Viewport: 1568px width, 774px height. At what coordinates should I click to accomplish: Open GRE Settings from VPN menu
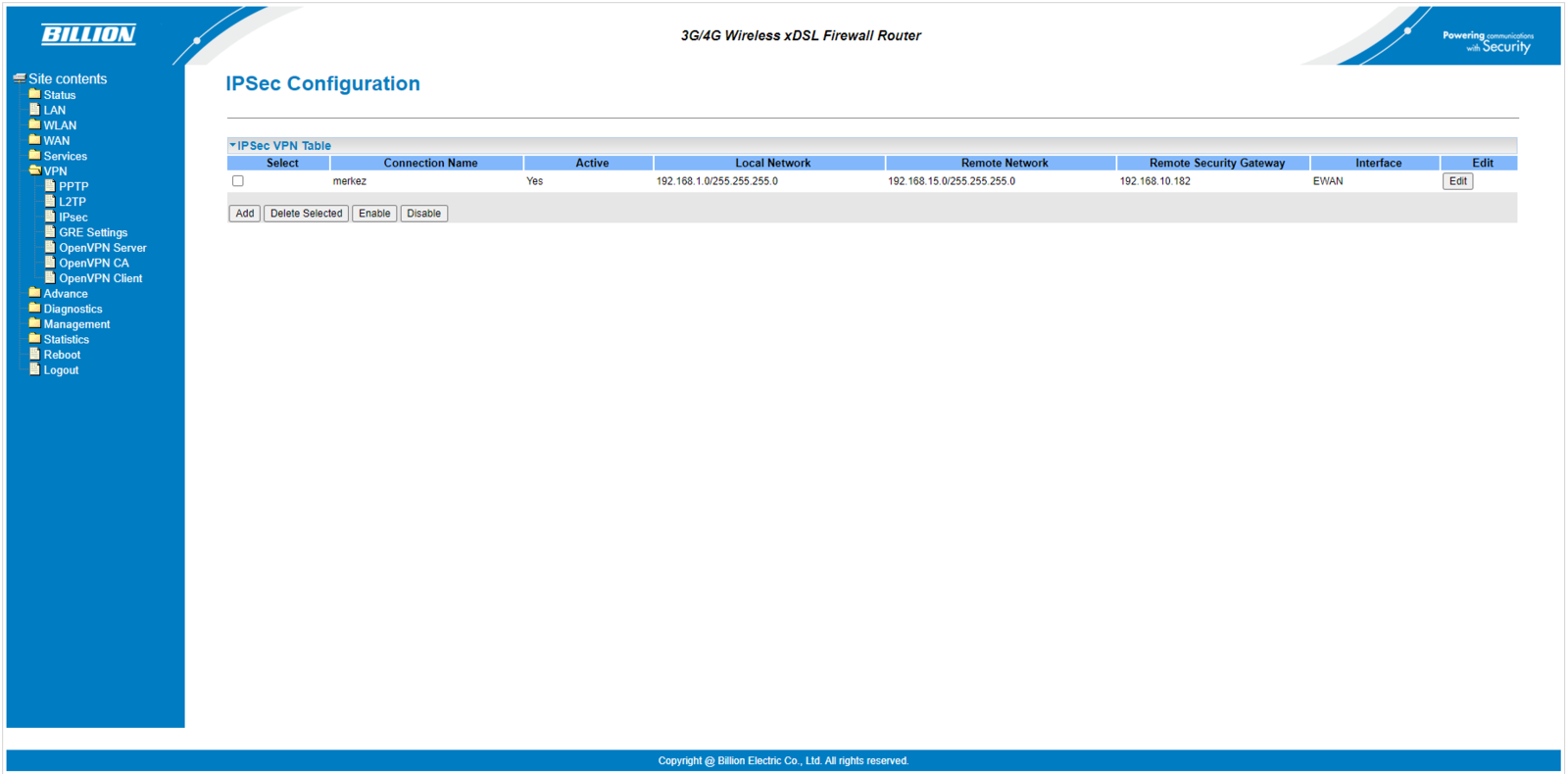(93, 232)
